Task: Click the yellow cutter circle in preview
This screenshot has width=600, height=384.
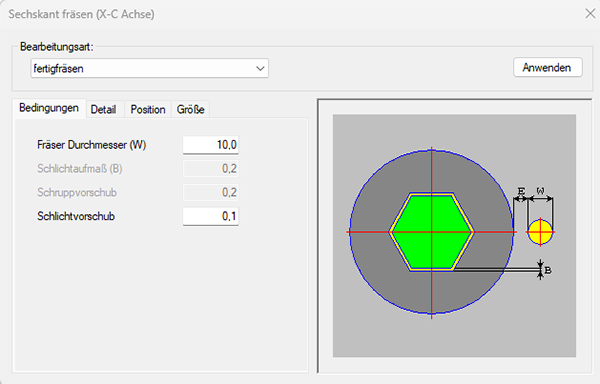Action: (540, 232)
